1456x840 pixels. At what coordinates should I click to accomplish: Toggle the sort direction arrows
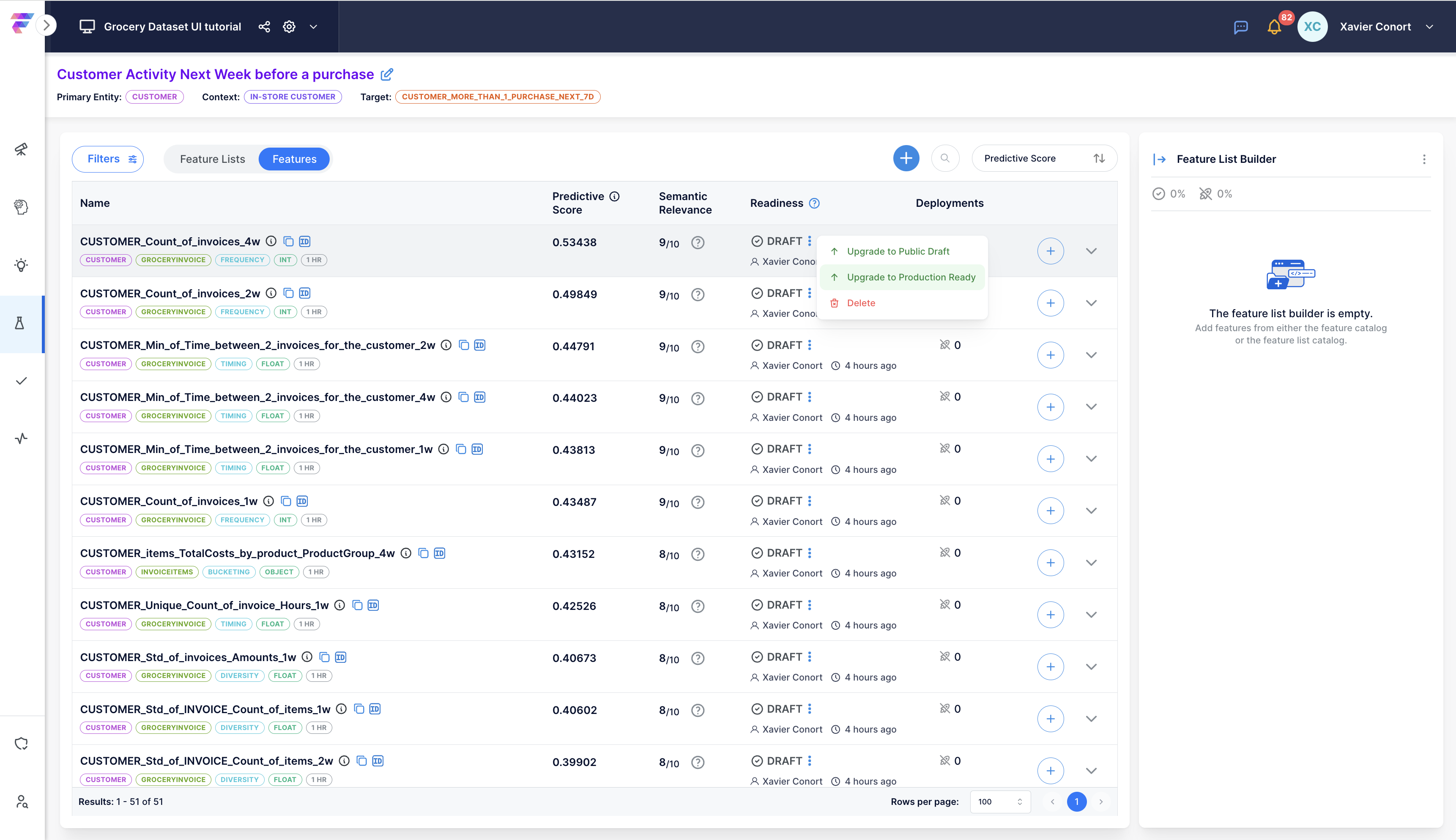click(x=1099, y=158)
